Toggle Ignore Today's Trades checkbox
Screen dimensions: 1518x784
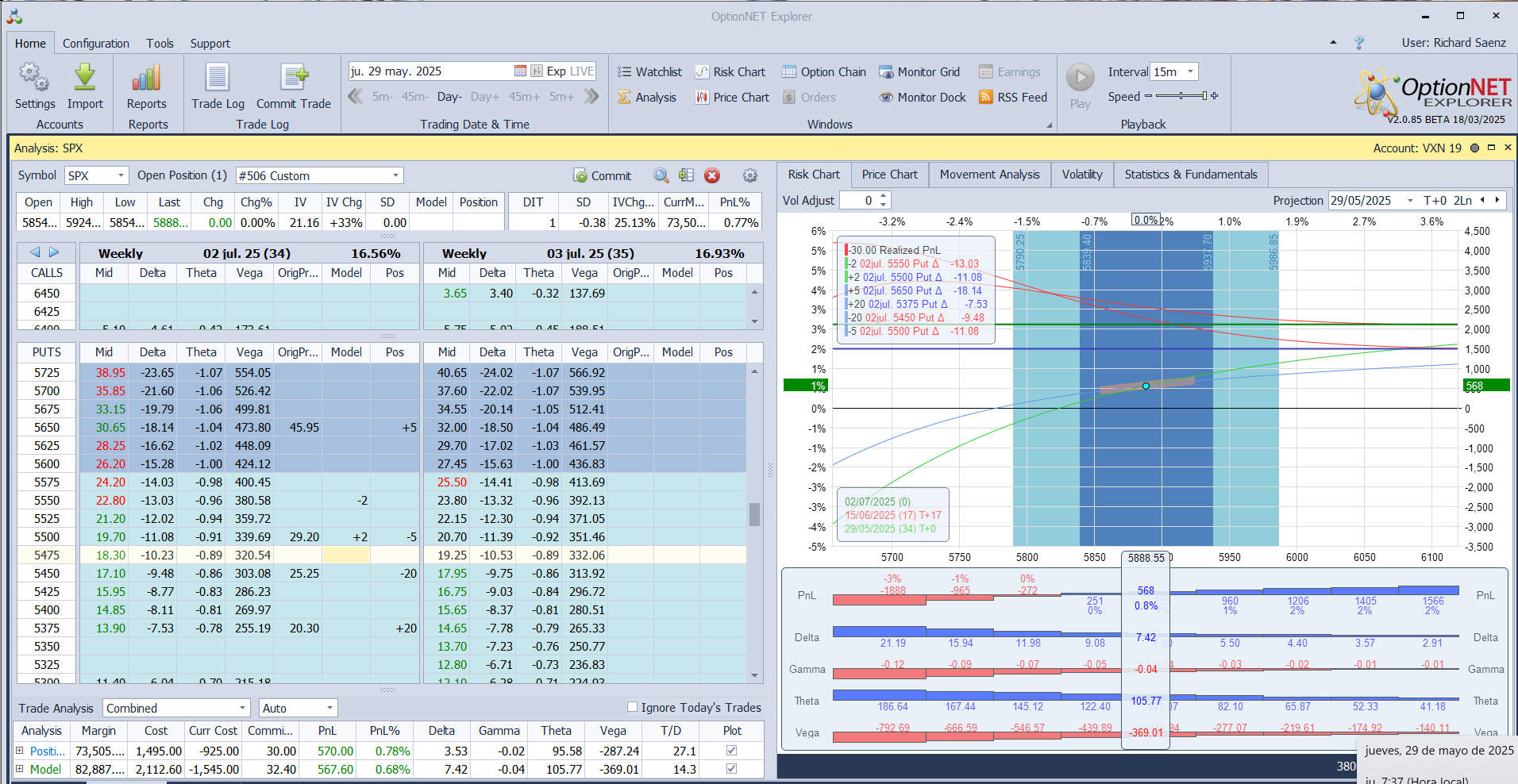pos(633,707)
